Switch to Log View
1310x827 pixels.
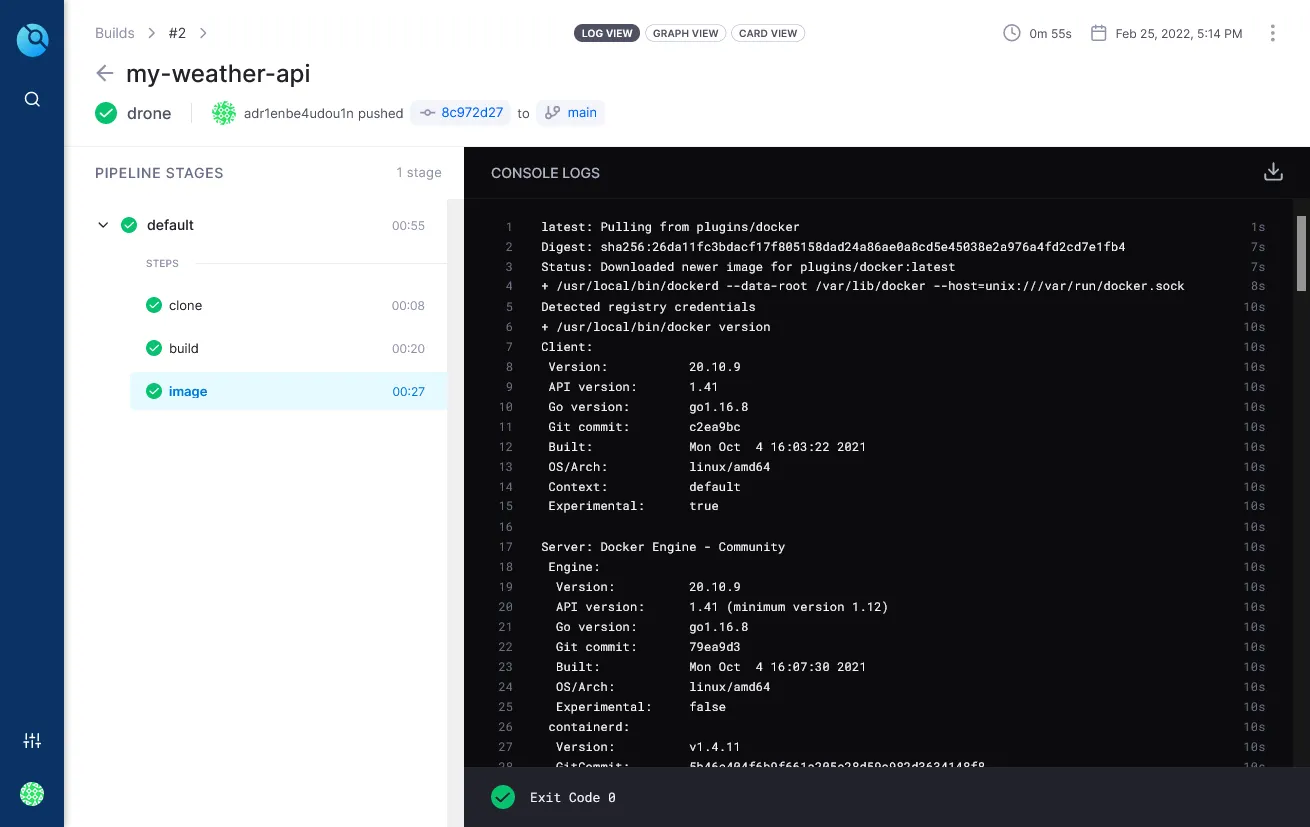(x=607, y=33)
